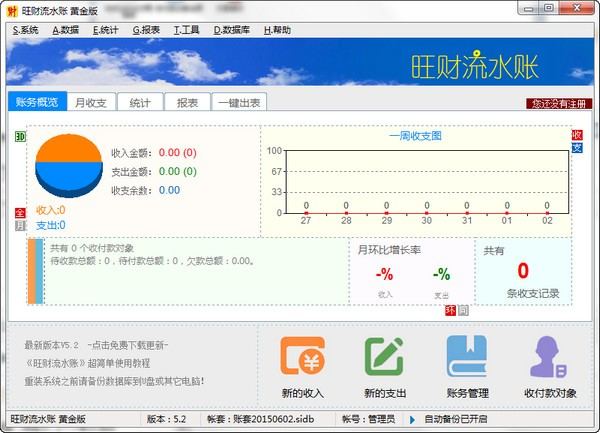Screen dimensions: 600x433
Task: Select red 环 ring-ratio icon
Action: pos(450,310)
